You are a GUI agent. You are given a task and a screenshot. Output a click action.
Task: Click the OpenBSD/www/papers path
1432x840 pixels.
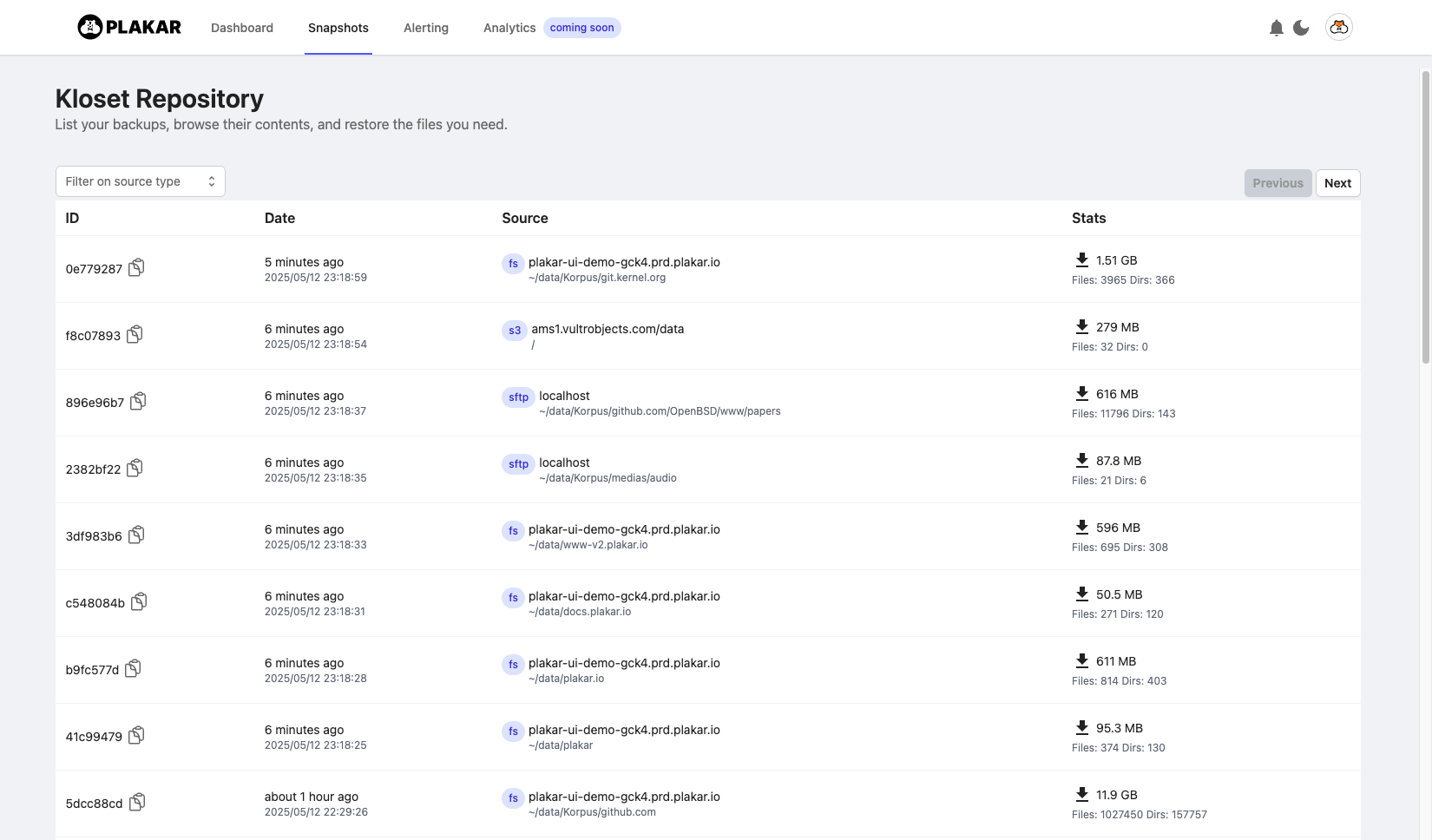click(660, 411)
